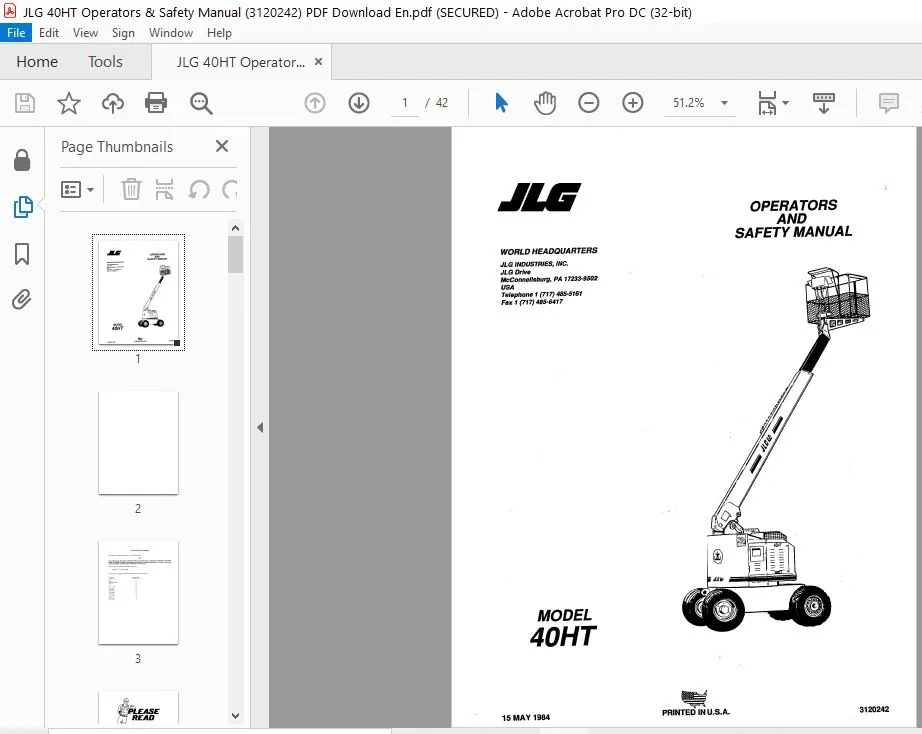This screenshot has width=922, height=734.
Task: Click the "3120242" document number text
Action: (874, 709)
